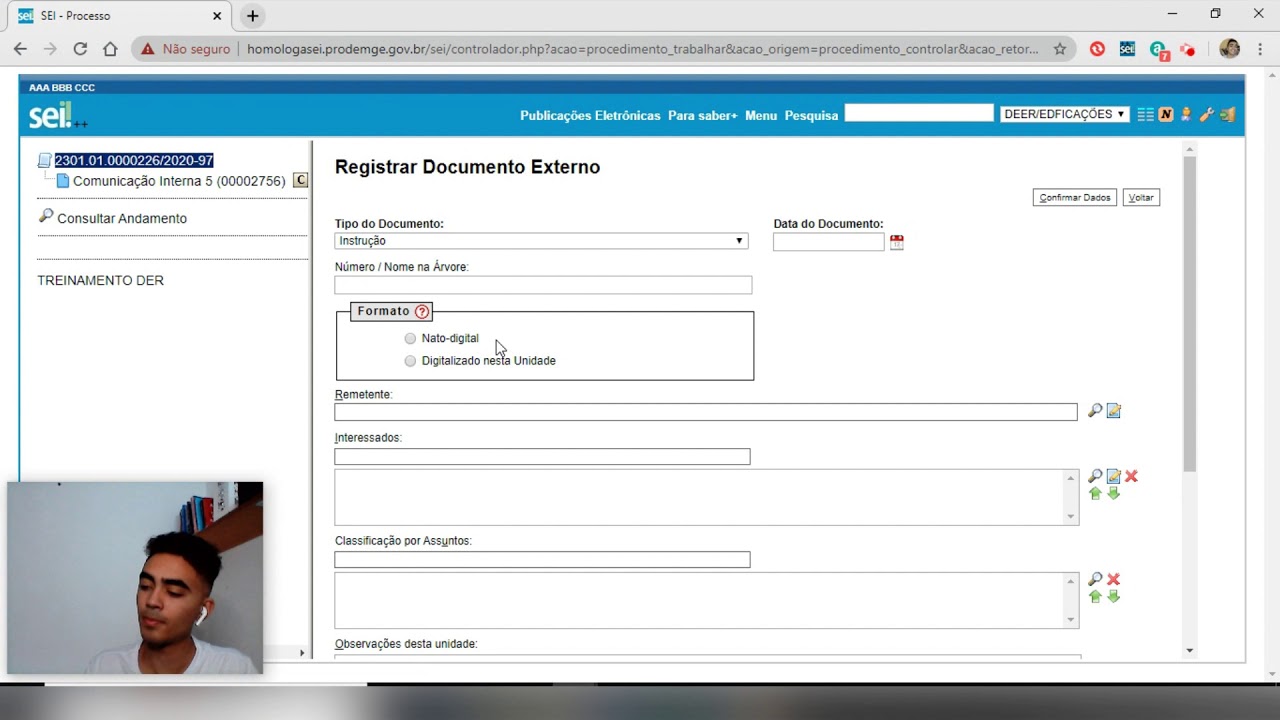Screen dimensions: 1280x720
Task: Switch to the SEI - Processo tab
Action: [x=118, y=16]
